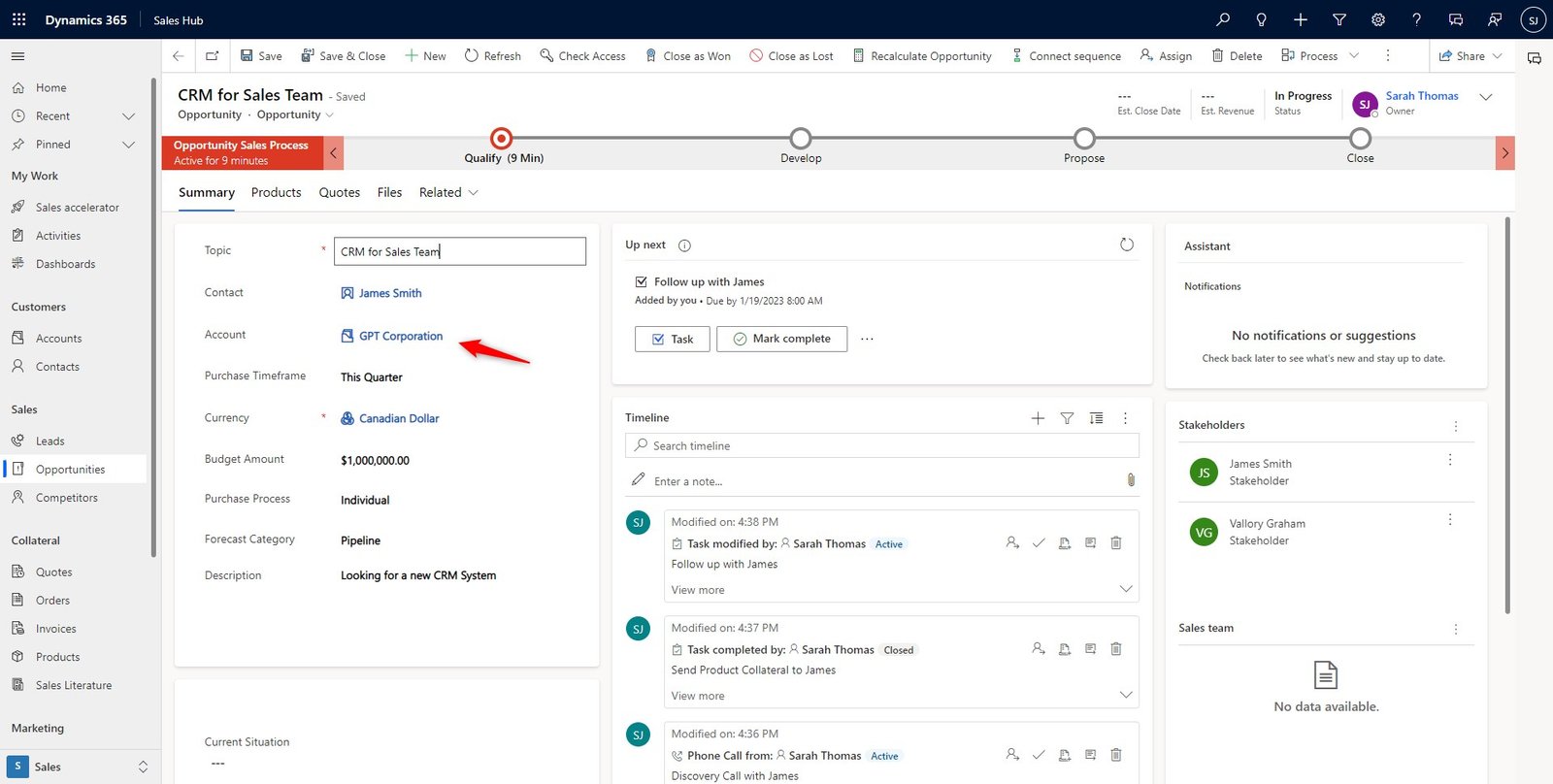Viewport: 1553px width, 784px height.
Task: Open Up next more options ellipsis
Action: tap(867, 339)
